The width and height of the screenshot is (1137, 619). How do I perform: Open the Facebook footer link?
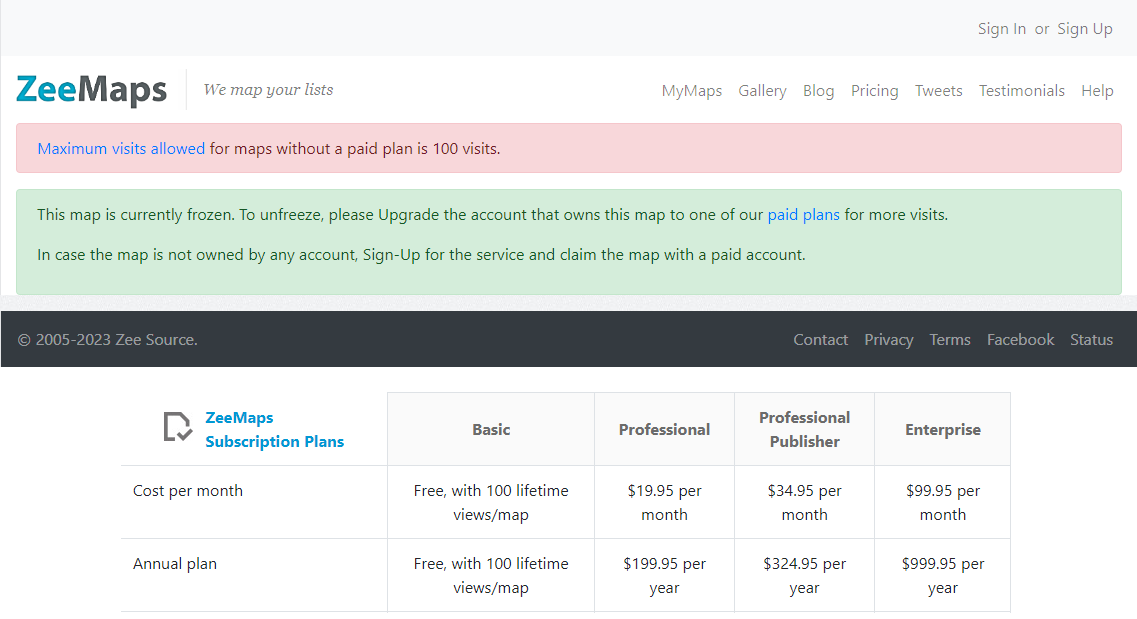click(1020, 339)
